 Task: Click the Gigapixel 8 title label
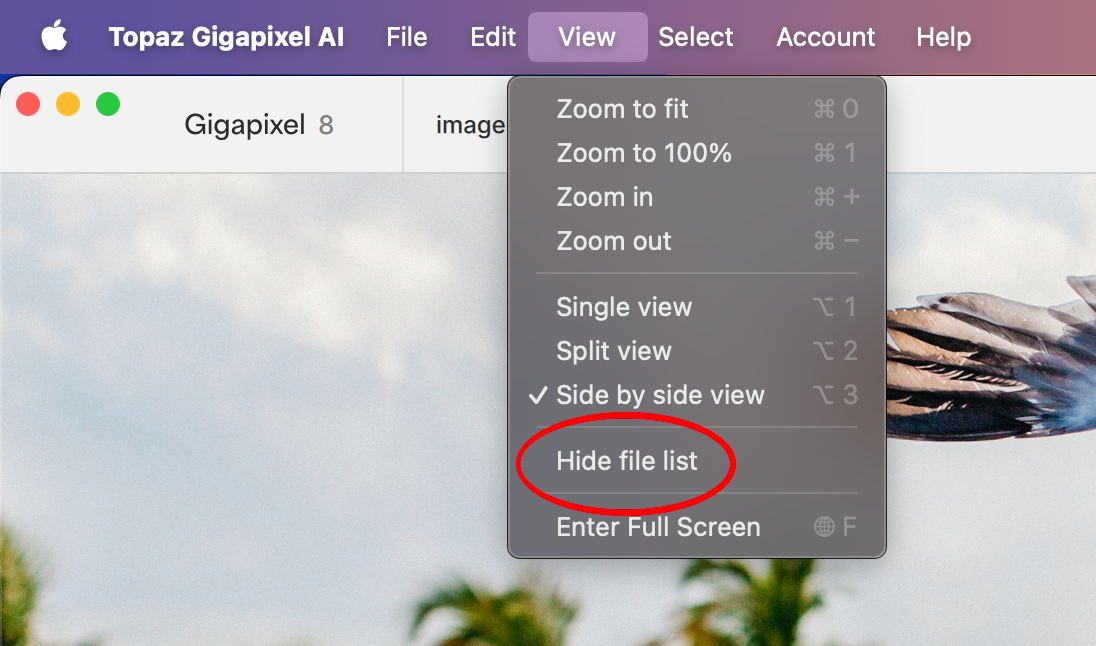click(259, 125)
